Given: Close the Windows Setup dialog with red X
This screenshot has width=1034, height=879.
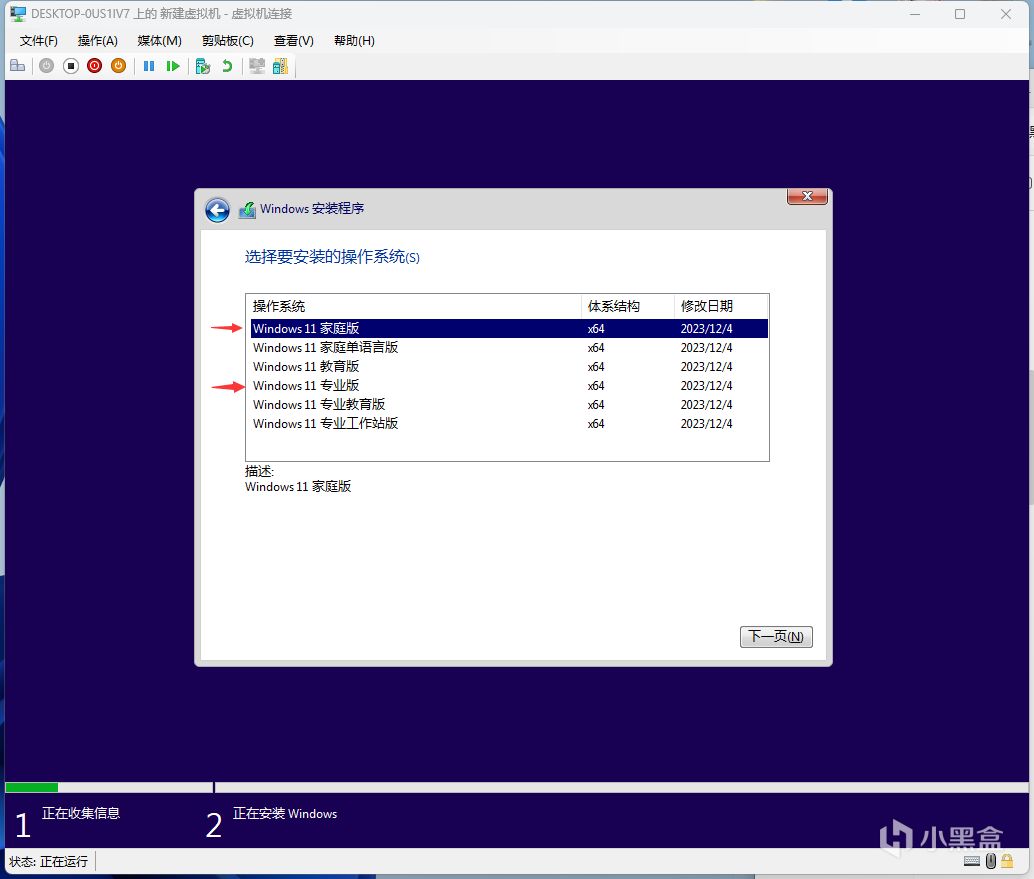Looking at the screenshot, I should coord(807,196).
